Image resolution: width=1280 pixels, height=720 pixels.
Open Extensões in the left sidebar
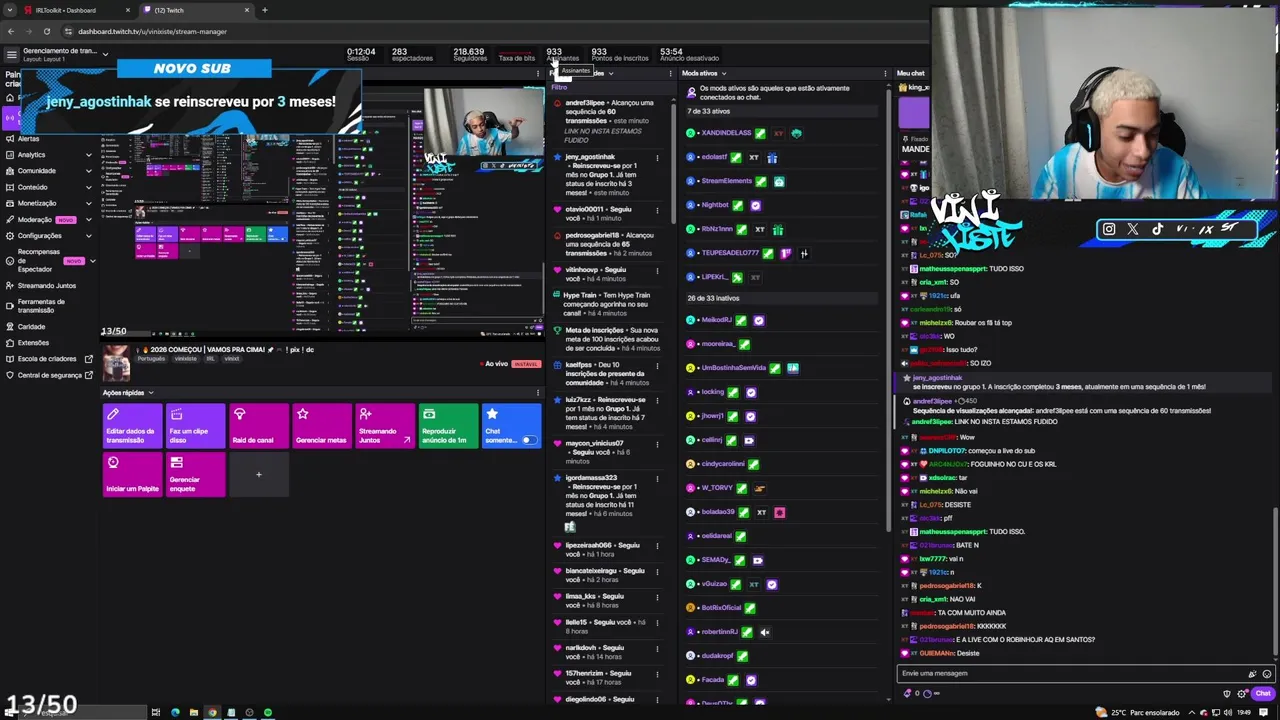33,342
